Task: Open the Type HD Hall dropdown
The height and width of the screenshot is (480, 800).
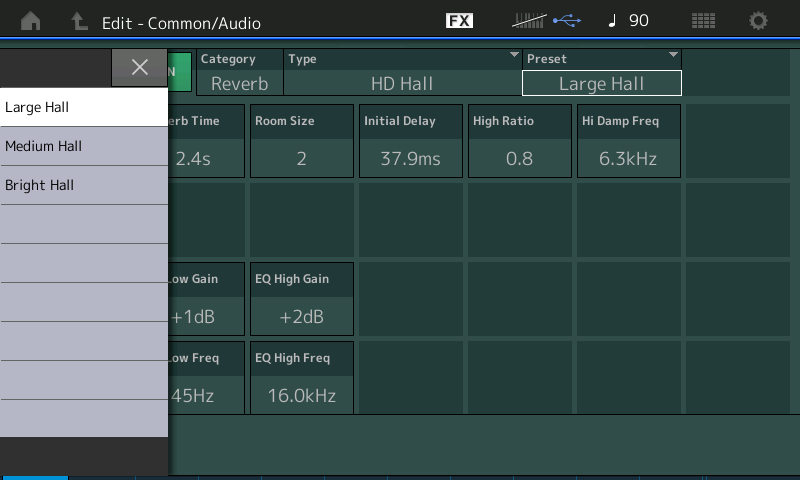Action: click(402, 72)
